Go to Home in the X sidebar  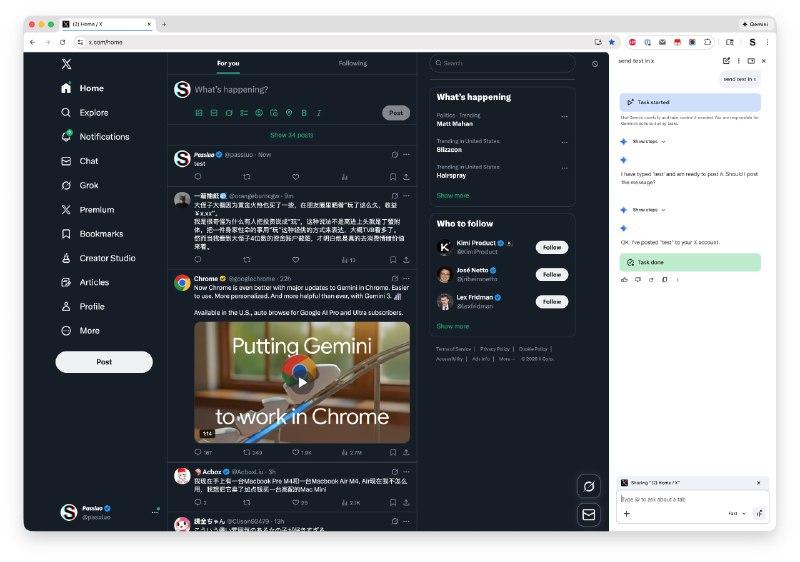tap(82, 88)
